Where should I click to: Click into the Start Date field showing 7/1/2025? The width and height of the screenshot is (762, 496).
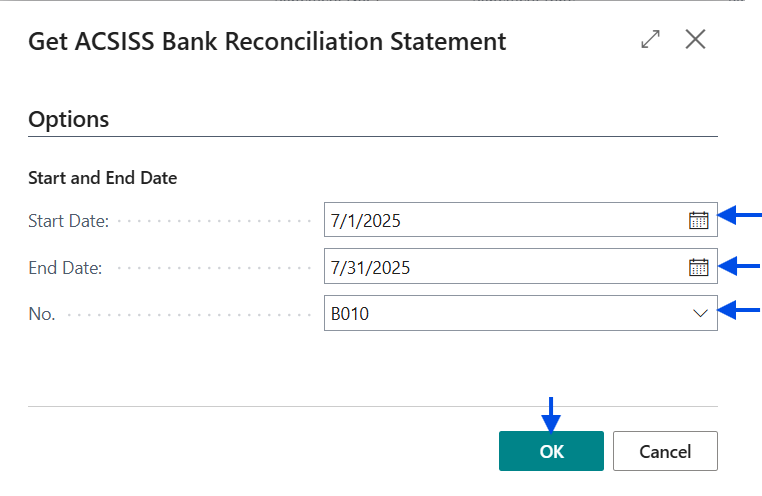click(x=500, y=220)
